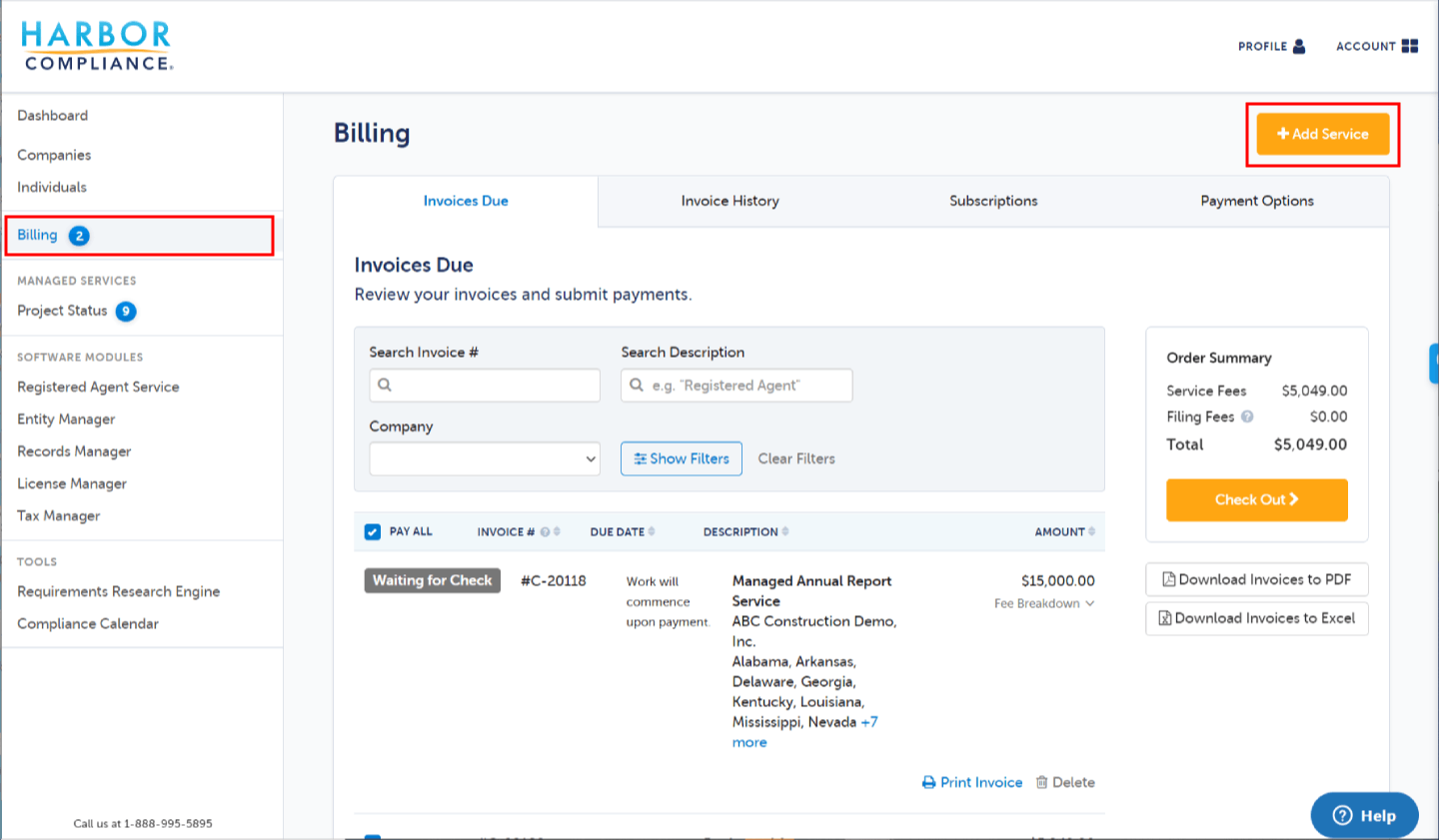
Task: Click the phone number 1-888-995-5895
Action: click(168, 824)
